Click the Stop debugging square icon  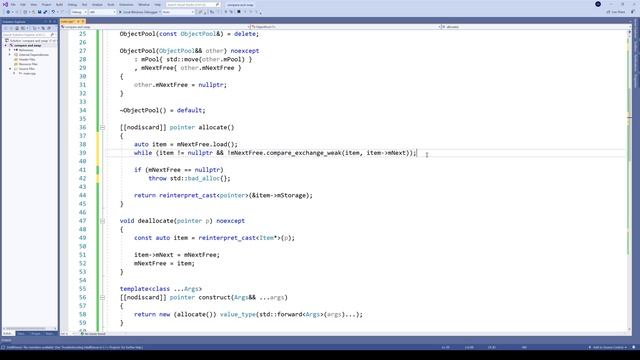[239, 12]
